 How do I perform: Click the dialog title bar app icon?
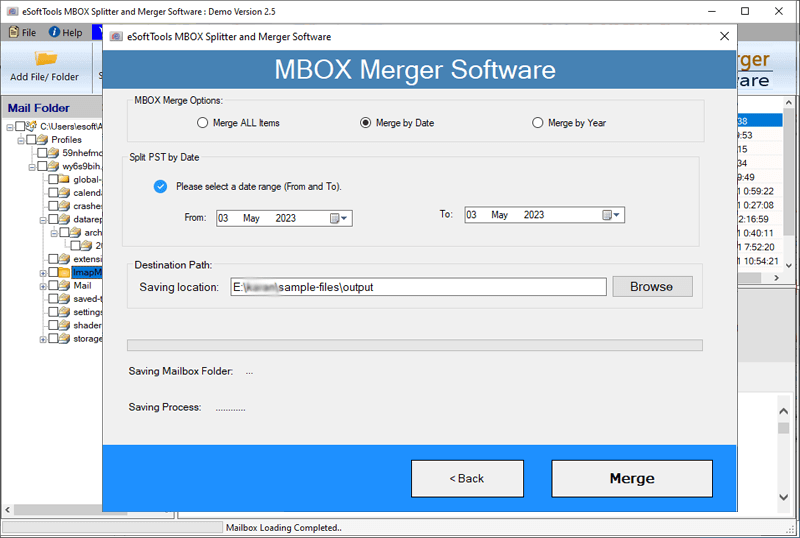click(x=116, y=37)
